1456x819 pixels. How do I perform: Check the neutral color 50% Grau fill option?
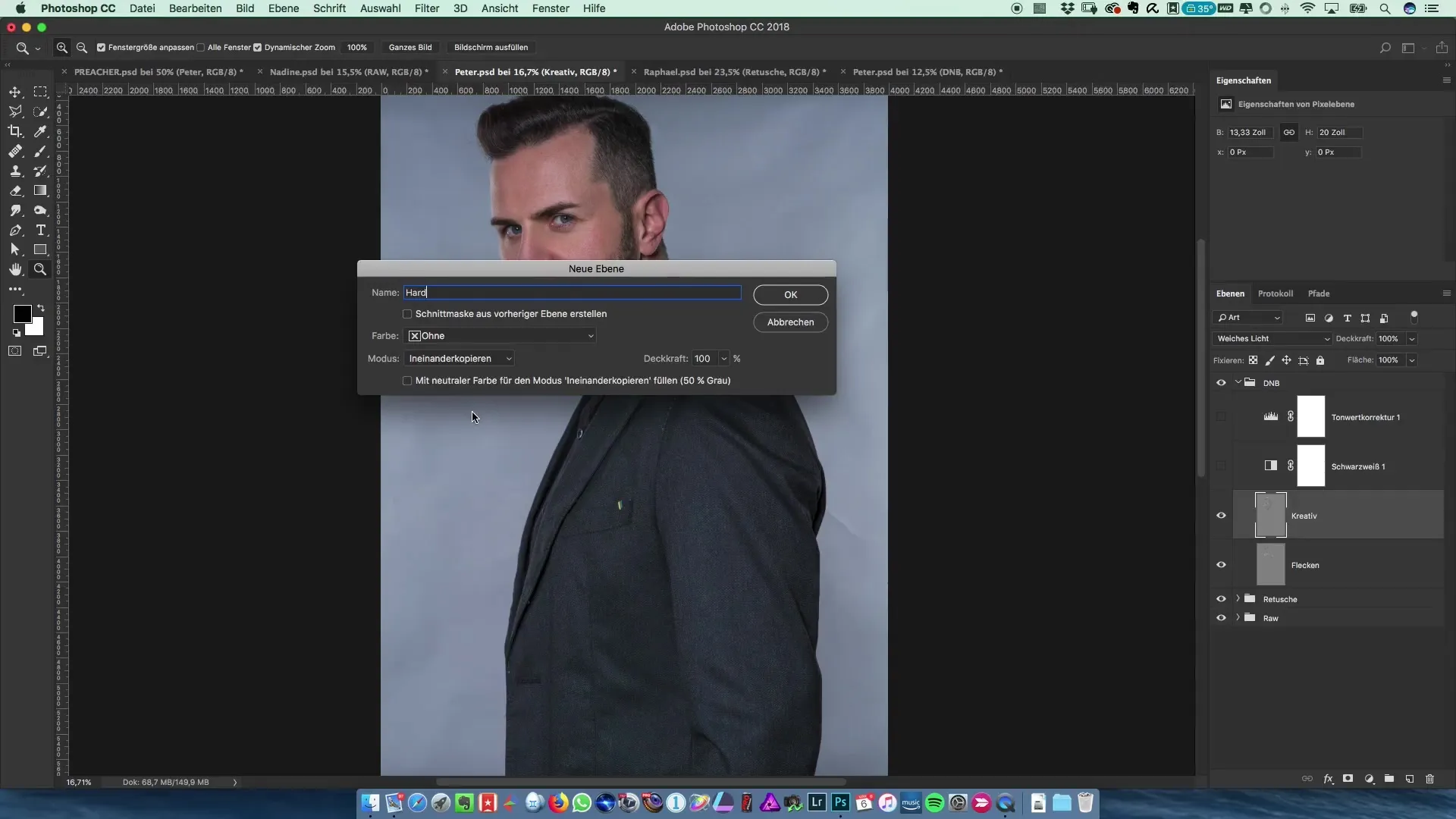[407, 381]
